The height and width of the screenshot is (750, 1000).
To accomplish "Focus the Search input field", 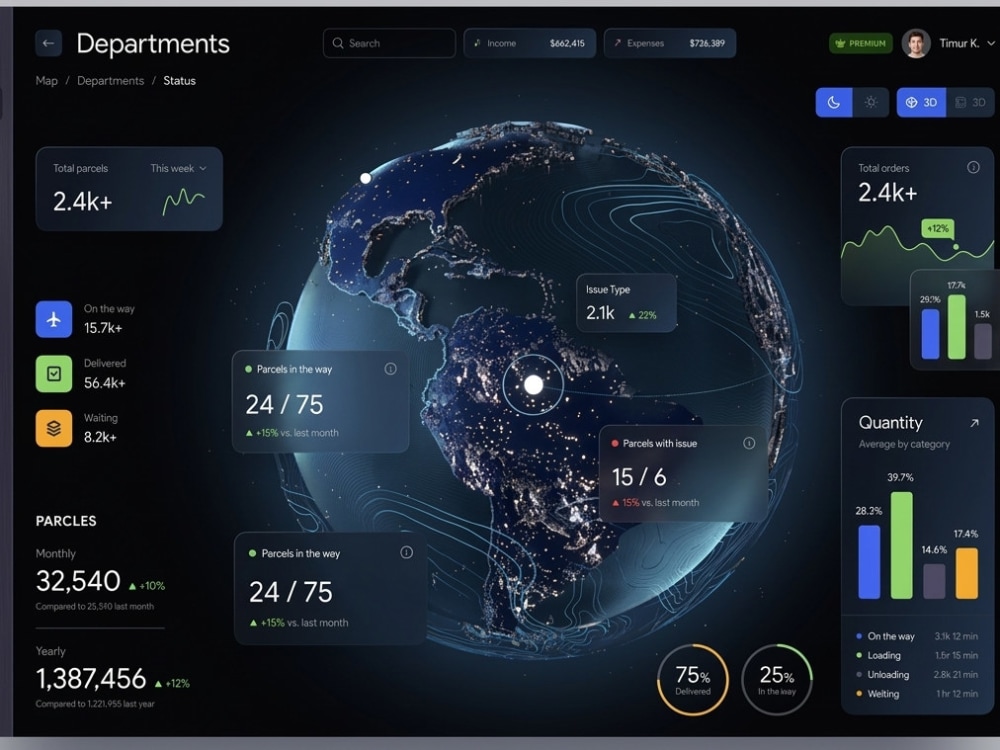I will tap(389, 43).
